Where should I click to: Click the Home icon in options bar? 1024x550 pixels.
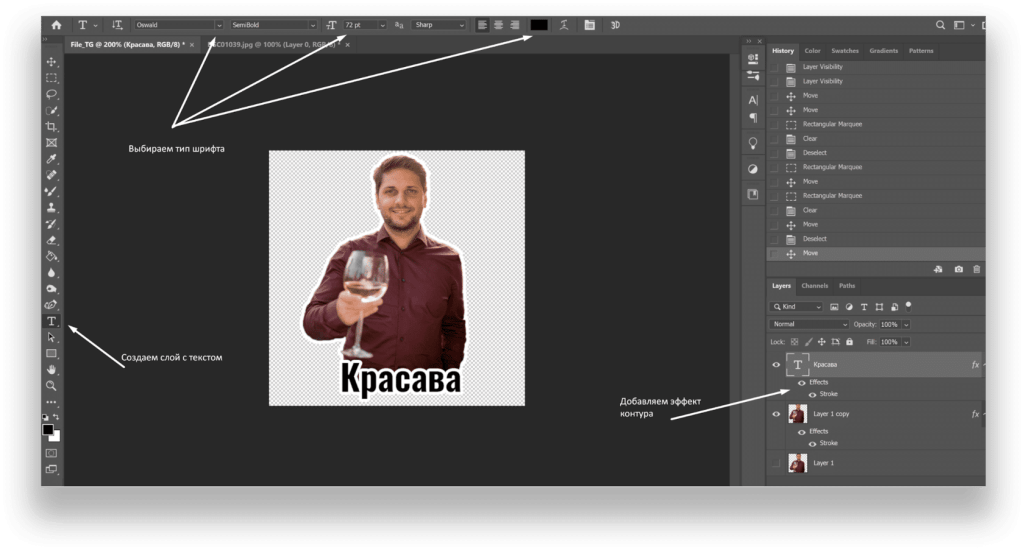[x=56, y=24]
